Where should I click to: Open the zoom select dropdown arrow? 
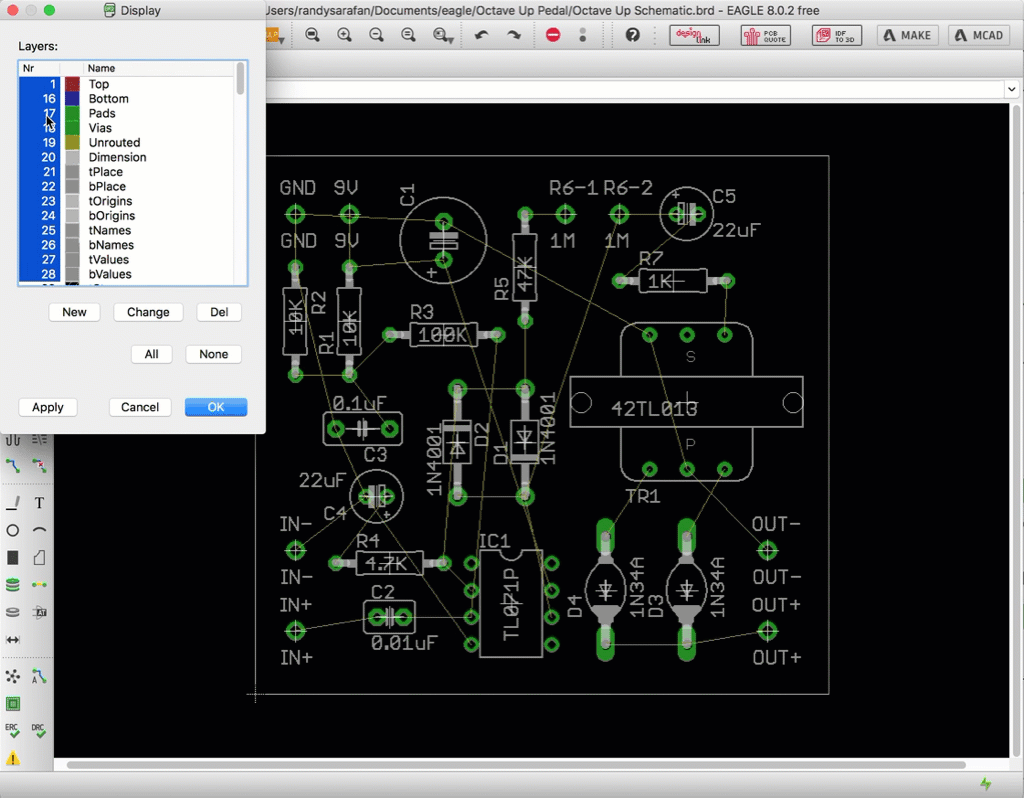[451, 40]
